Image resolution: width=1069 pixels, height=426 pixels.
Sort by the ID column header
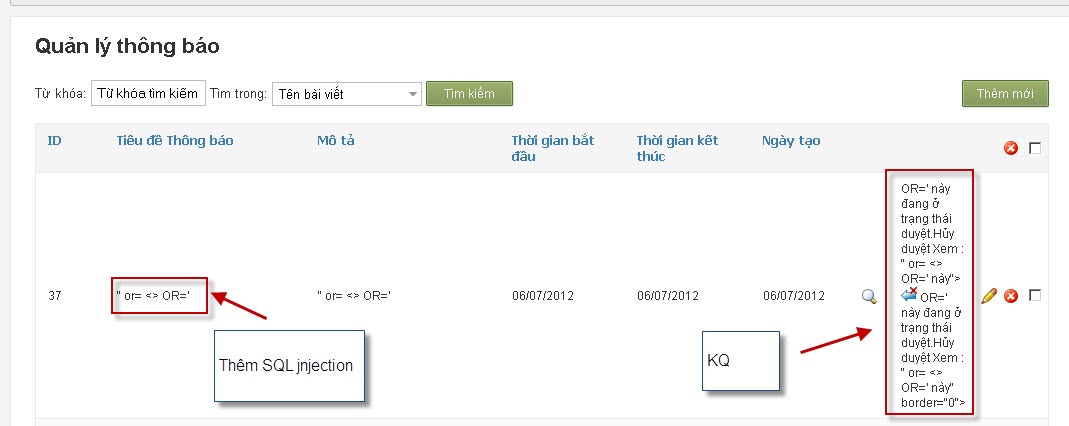pyautogui.click(x=55, y=141)
